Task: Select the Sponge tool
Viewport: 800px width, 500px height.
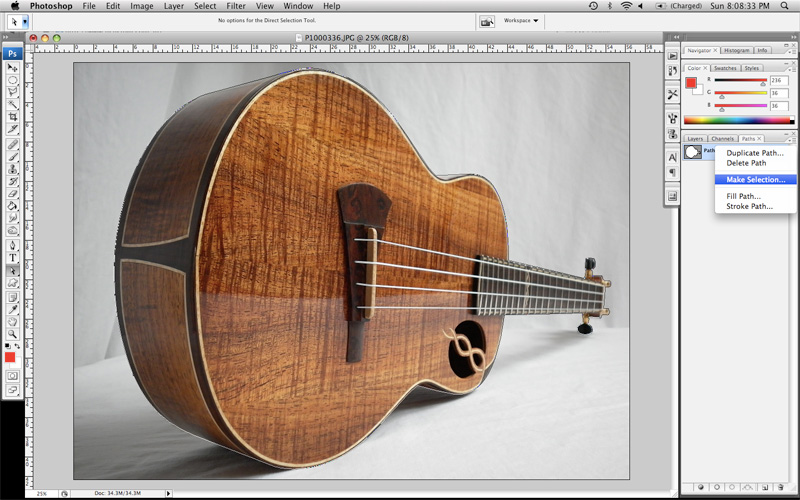Action: (x=13, y=230)
